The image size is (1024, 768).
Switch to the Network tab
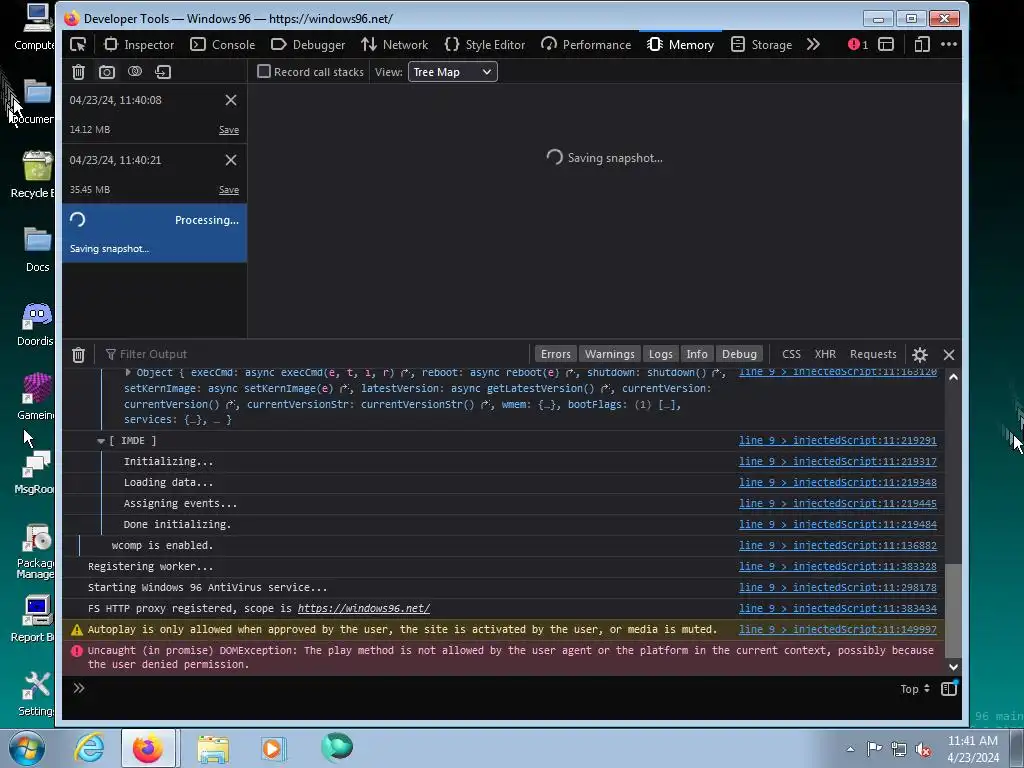(x=394, y=44)
